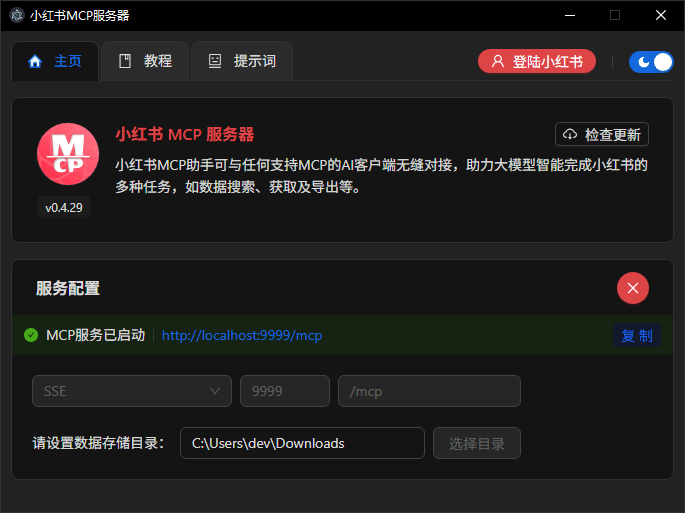This screenshot has height=513, width=685.
Task: Click the 检查更新 check update button
Action: (x=602, y=134)
